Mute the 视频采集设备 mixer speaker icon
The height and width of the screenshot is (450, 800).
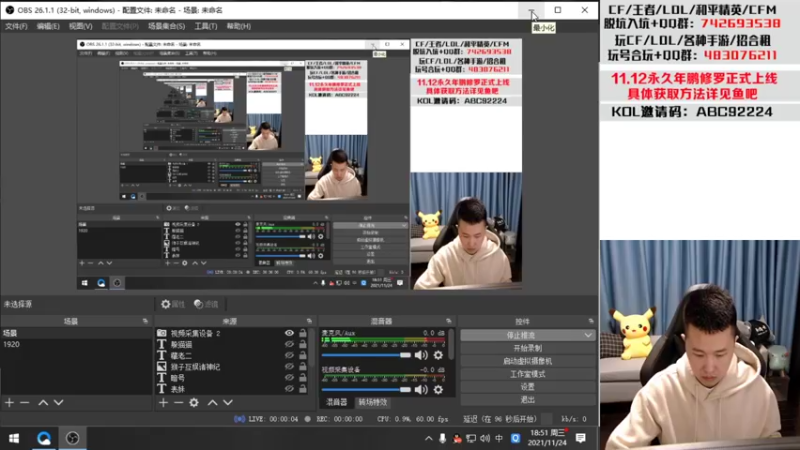421,390
